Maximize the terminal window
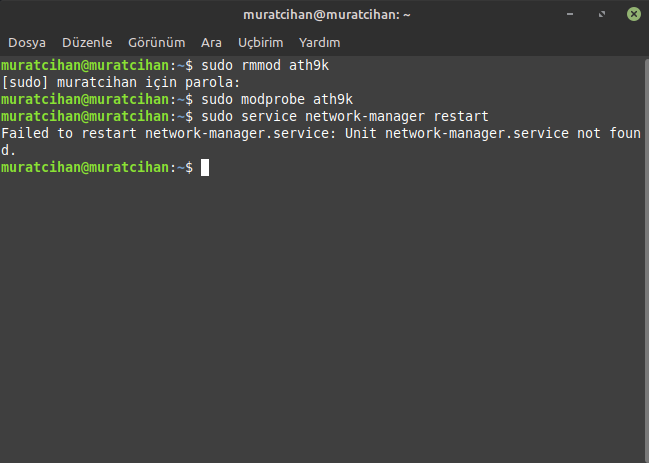649x463 pixels. 602,15
